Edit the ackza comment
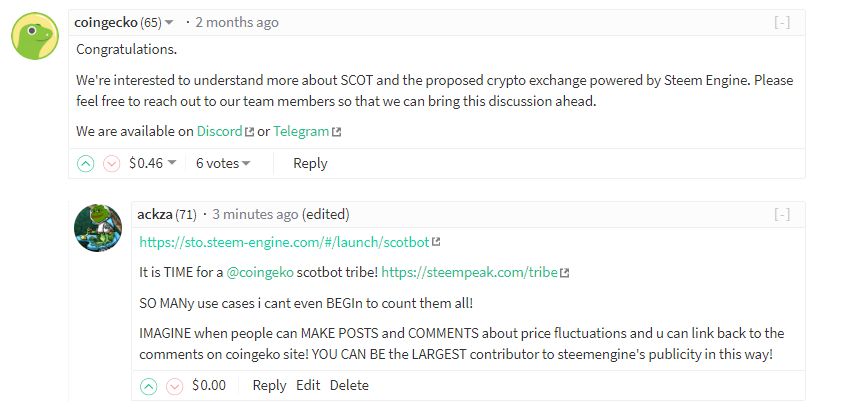The height and width of the screenshot is (405, 861). pyautogui.click(x=308, y=385)
